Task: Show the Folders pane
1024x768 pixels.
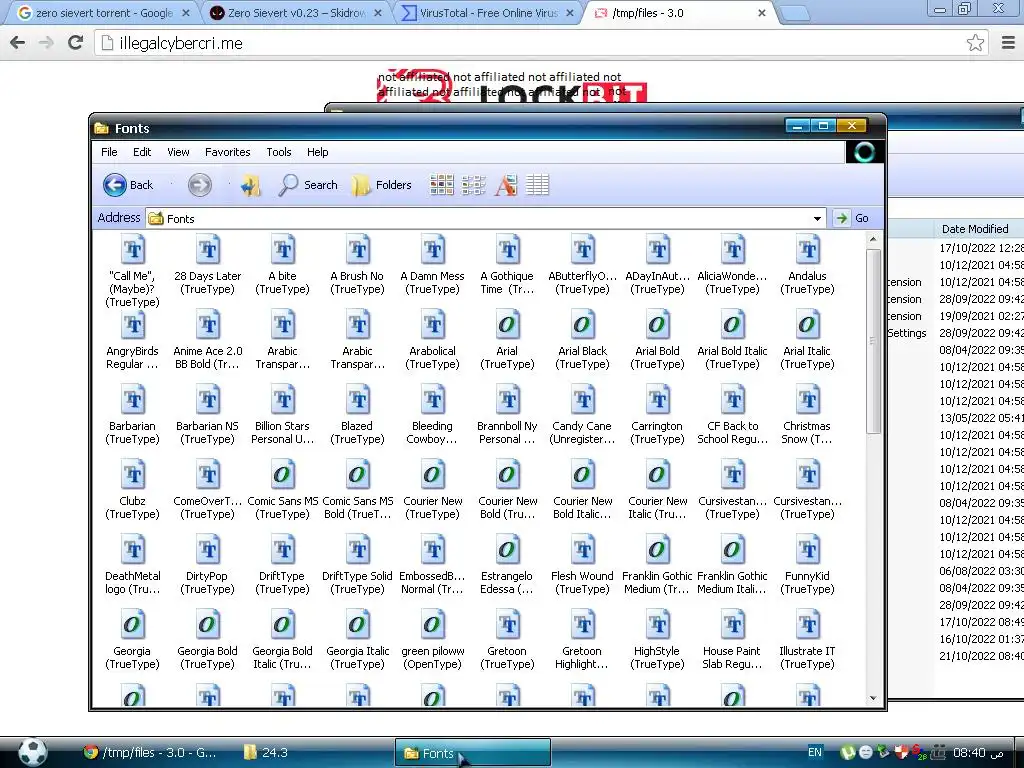Action: pos(381,185)
